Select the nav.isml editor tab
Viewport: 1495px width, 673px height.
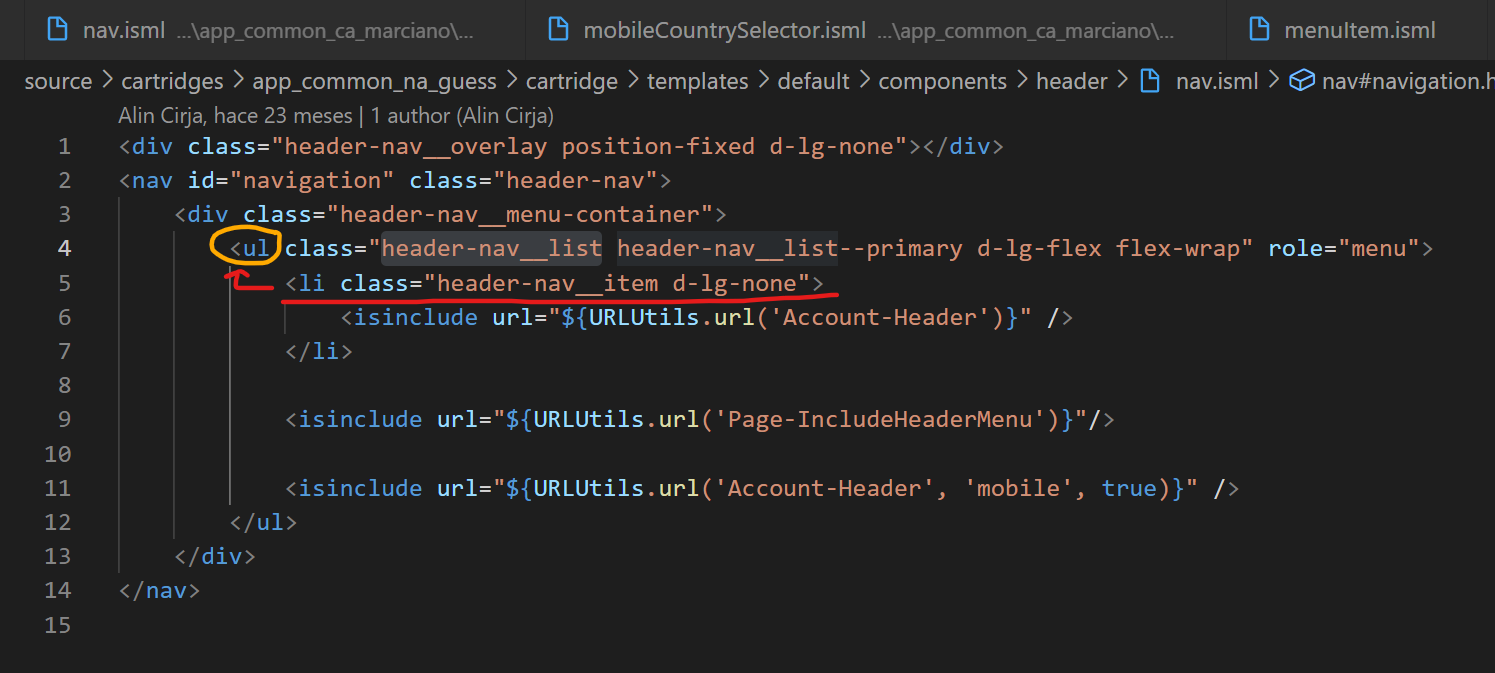click(125, 29)
